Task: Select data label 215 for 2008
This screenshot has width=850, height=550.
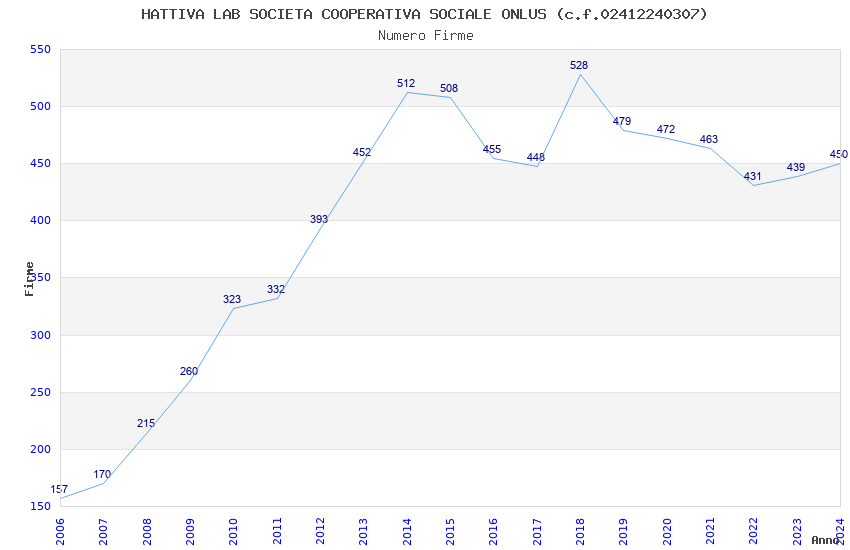Action: [146, 423]
